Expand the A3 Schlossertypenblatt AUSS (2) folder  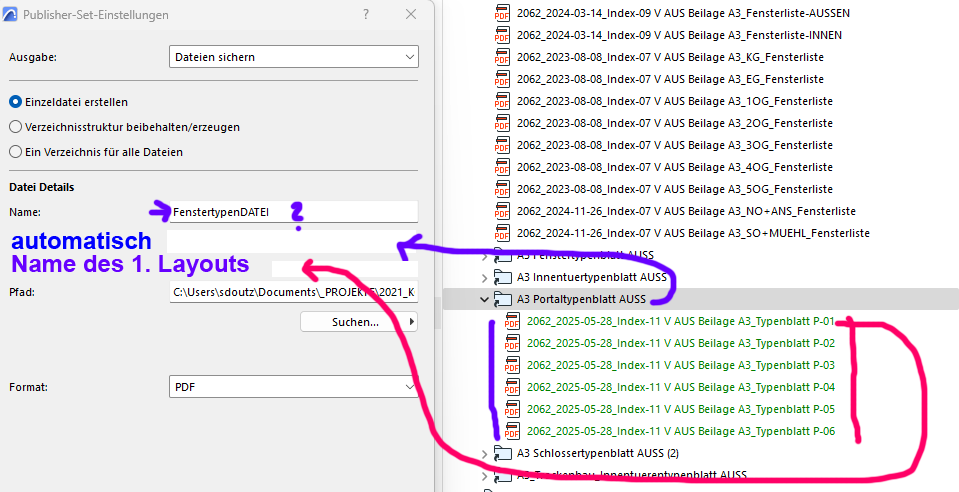tap(484, 453)
